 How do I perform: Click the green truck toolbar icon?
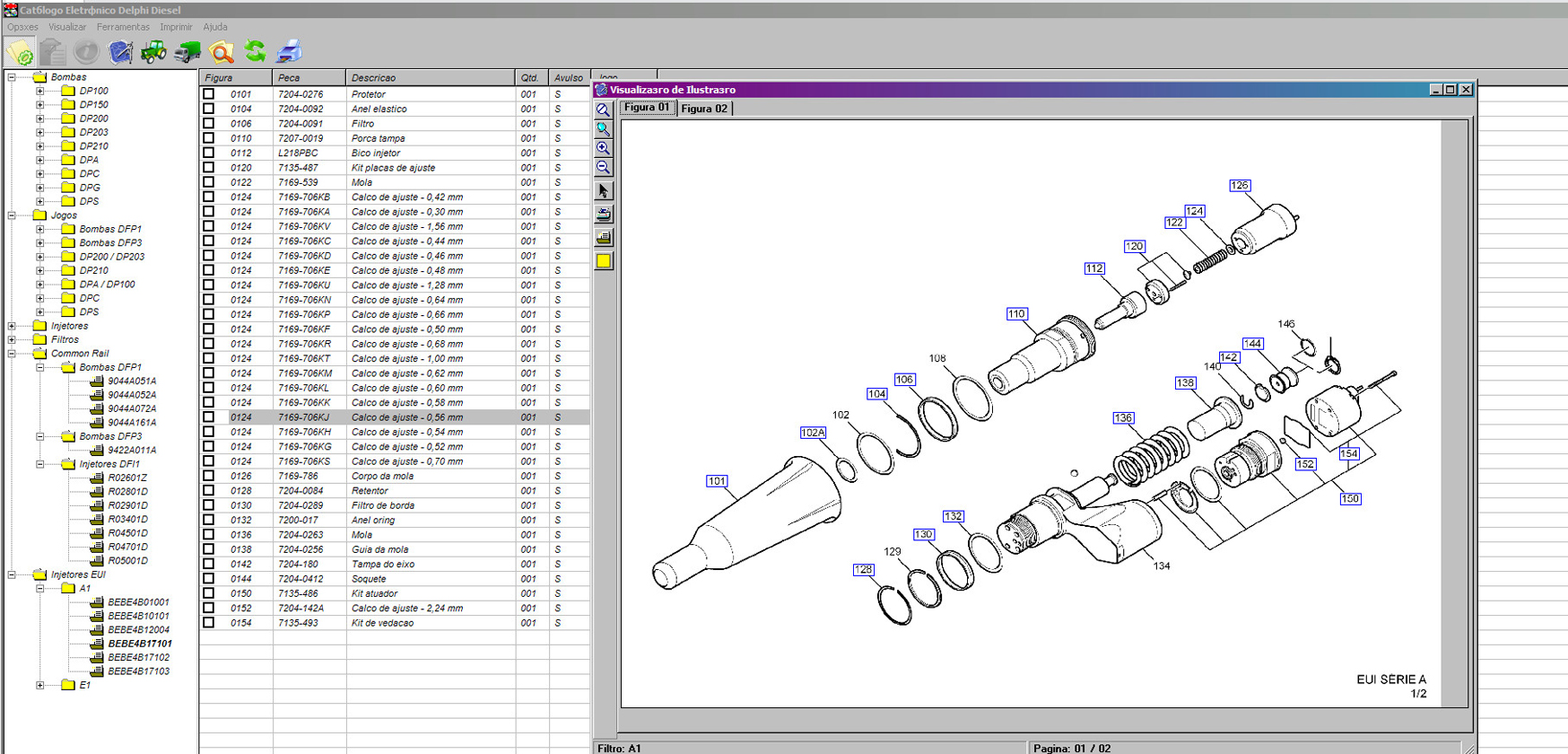[x=187, y=52]
